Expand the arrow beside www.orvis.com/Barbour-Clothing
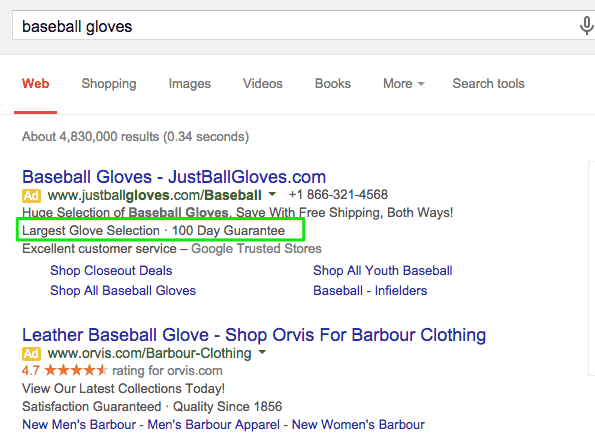 click(x=262, y=352)
